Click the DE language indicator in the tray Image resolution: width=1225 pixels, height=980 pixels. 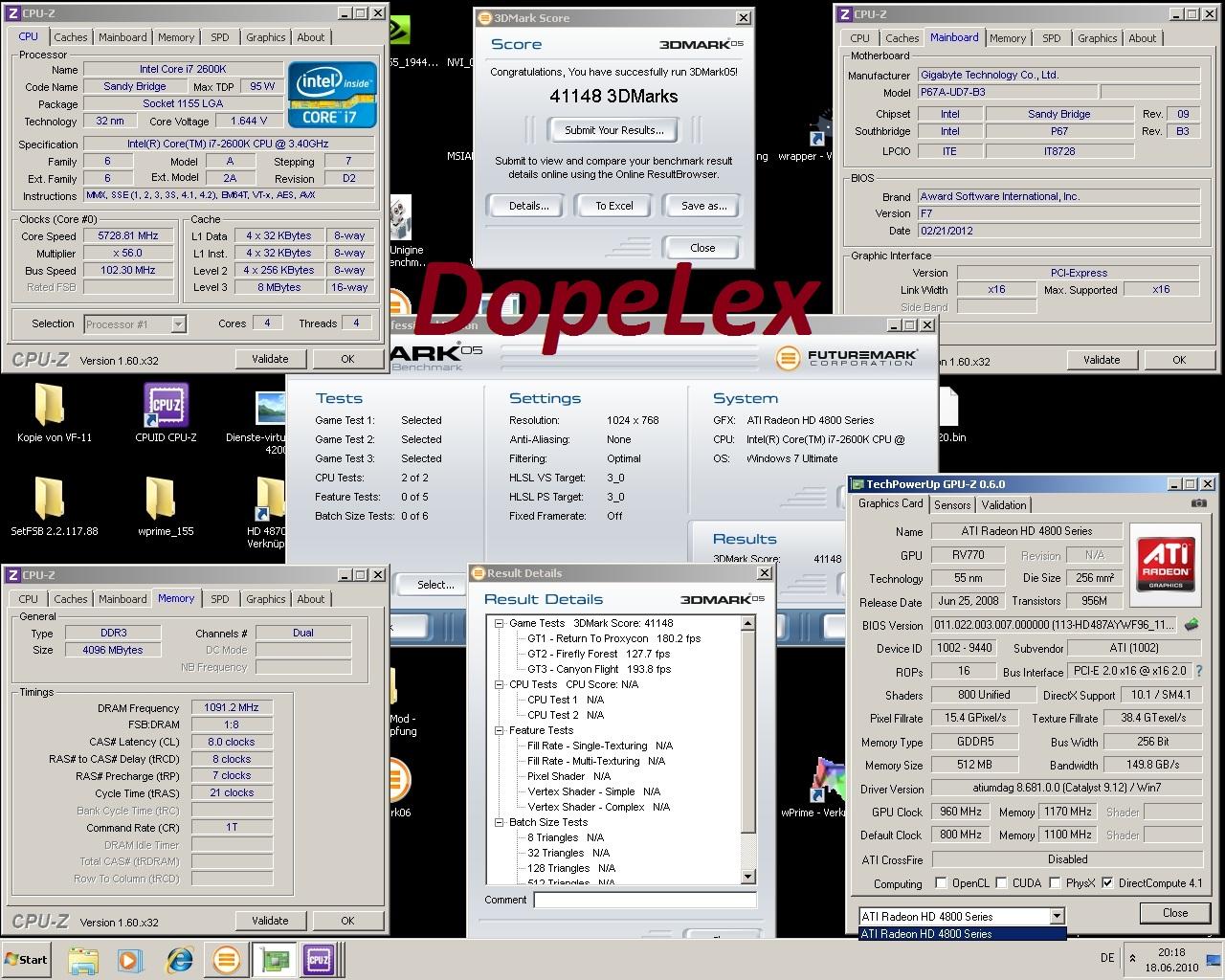click(1107, 958)
